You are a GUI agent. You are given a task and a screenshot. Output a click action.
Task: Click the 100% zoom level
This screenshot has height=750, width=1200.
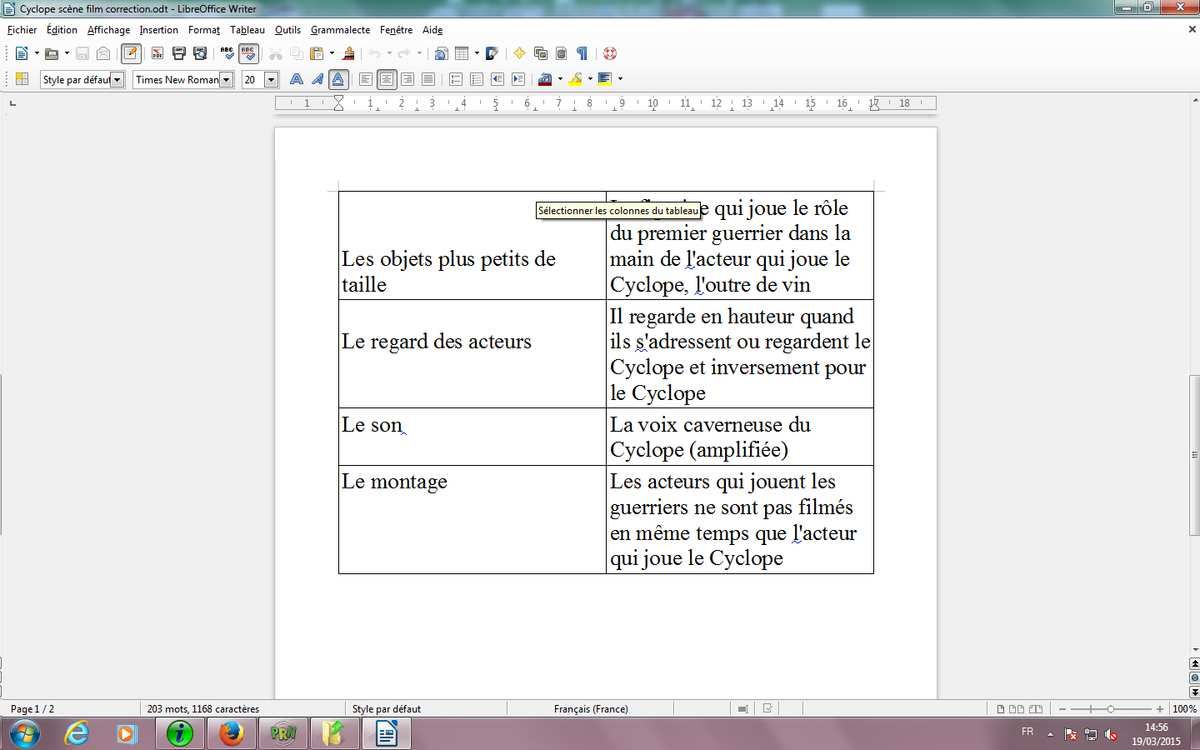[1184, 709]
